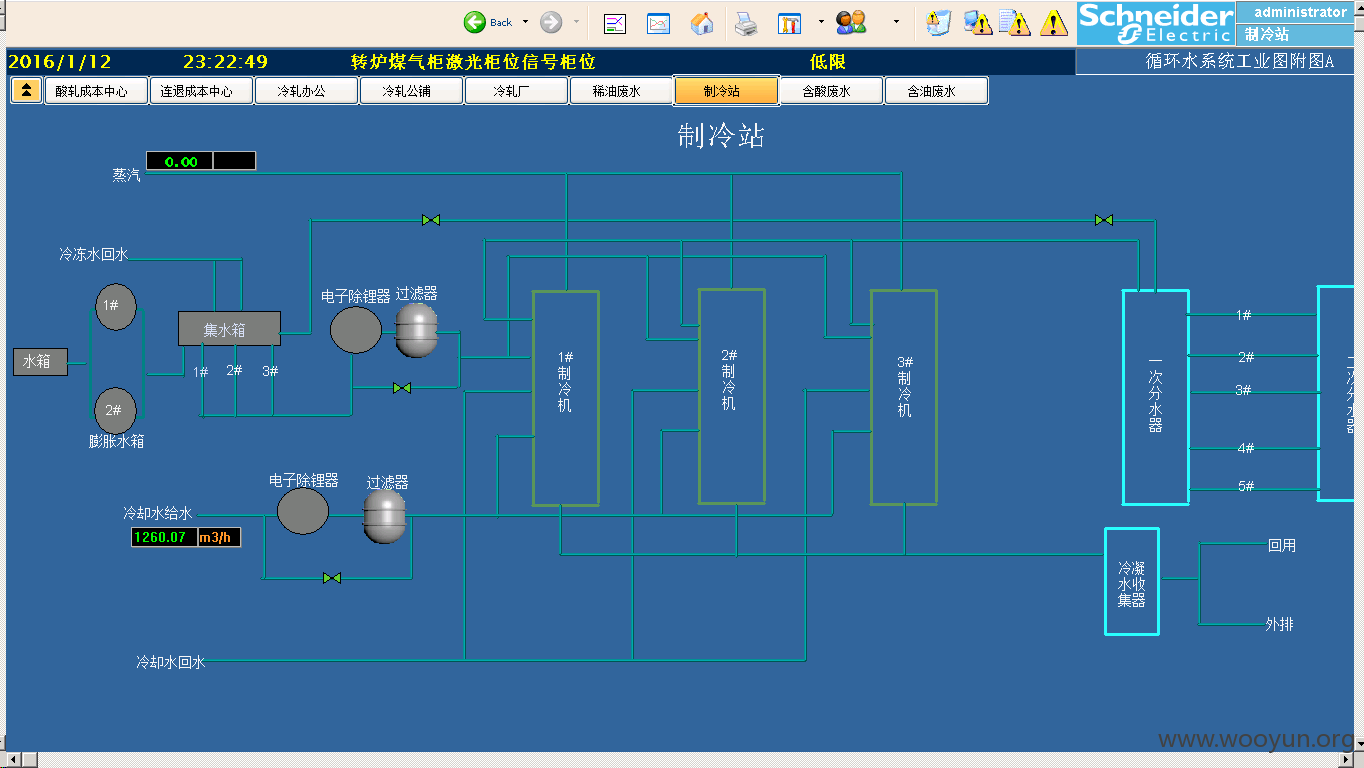Click the m3/h unit label
Image resolution: width=1364 pixels, height=768 pixels.
pos(218,537)
